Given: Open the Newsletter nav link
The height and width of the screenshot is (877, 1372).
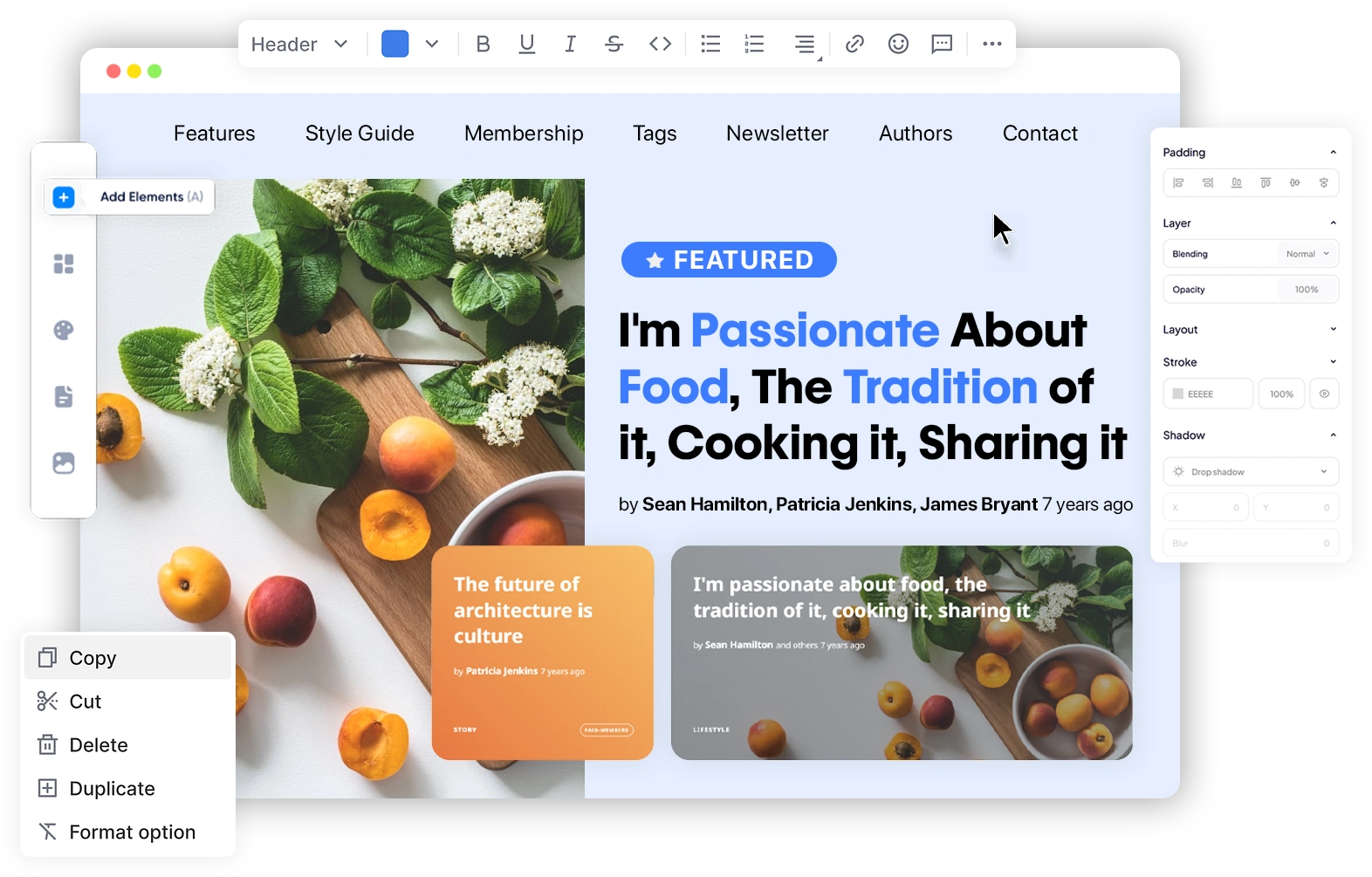Looking at the screenshot, I should [x=778, y=134].
